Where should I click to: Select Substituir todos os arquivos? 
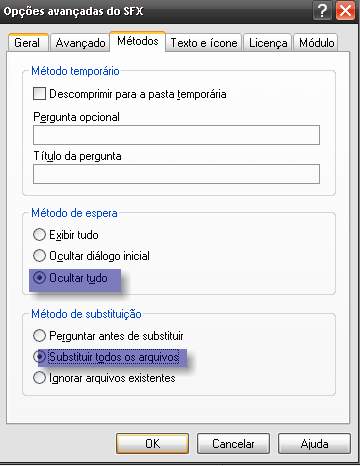[x=39, y=357]
